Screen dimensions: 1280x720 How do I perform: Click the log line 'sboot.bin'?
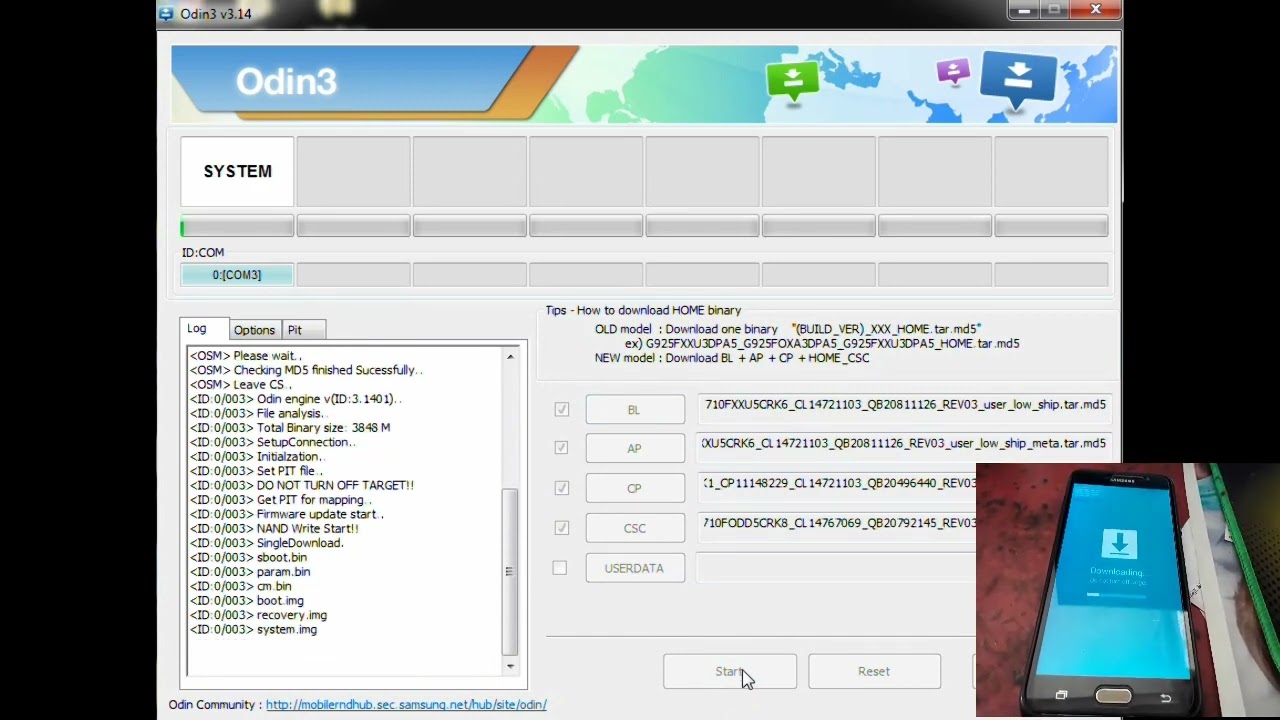(248, 558)
